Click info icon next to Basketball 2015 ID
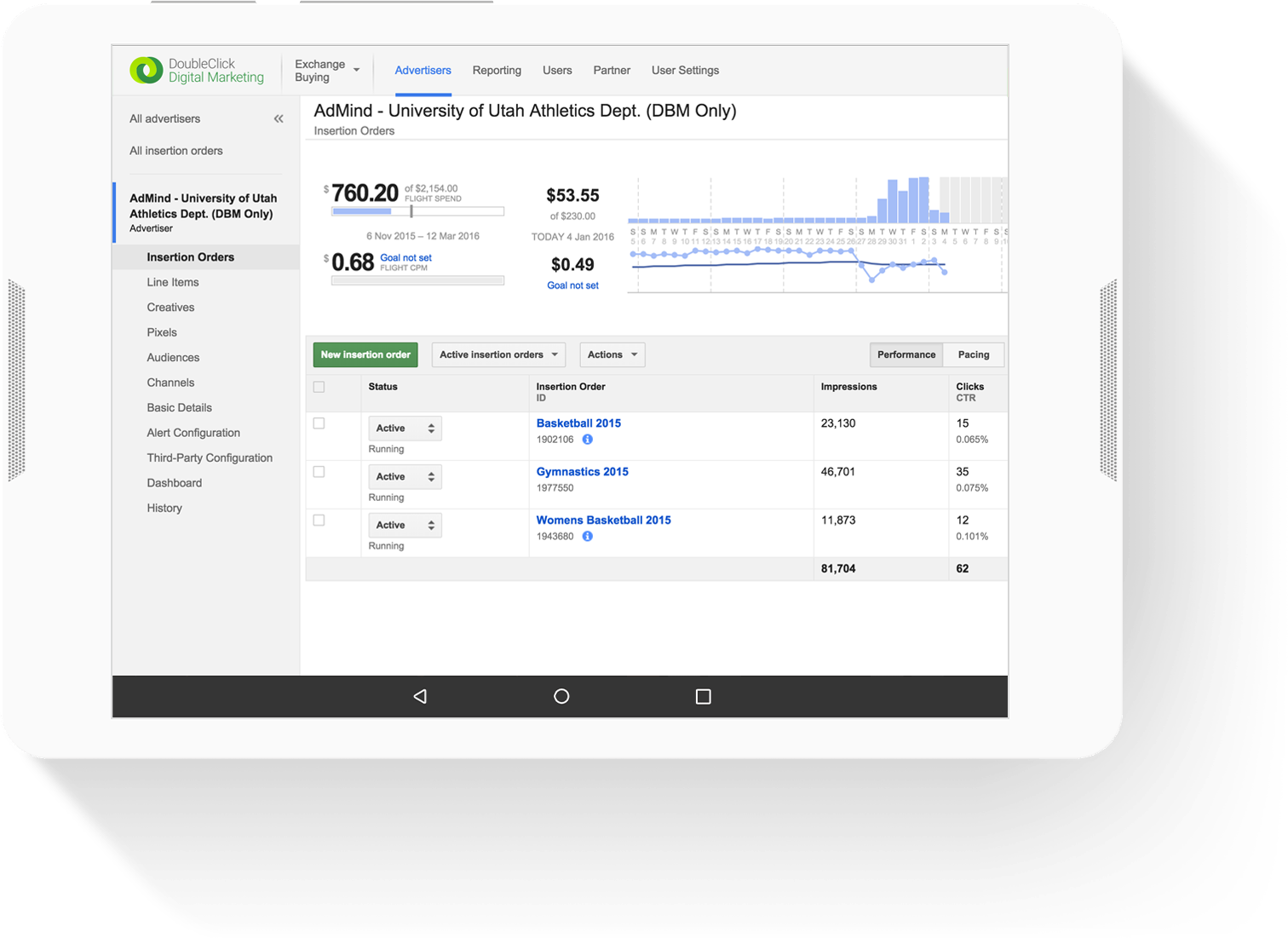1288x938 pixels. pos(587,440)
